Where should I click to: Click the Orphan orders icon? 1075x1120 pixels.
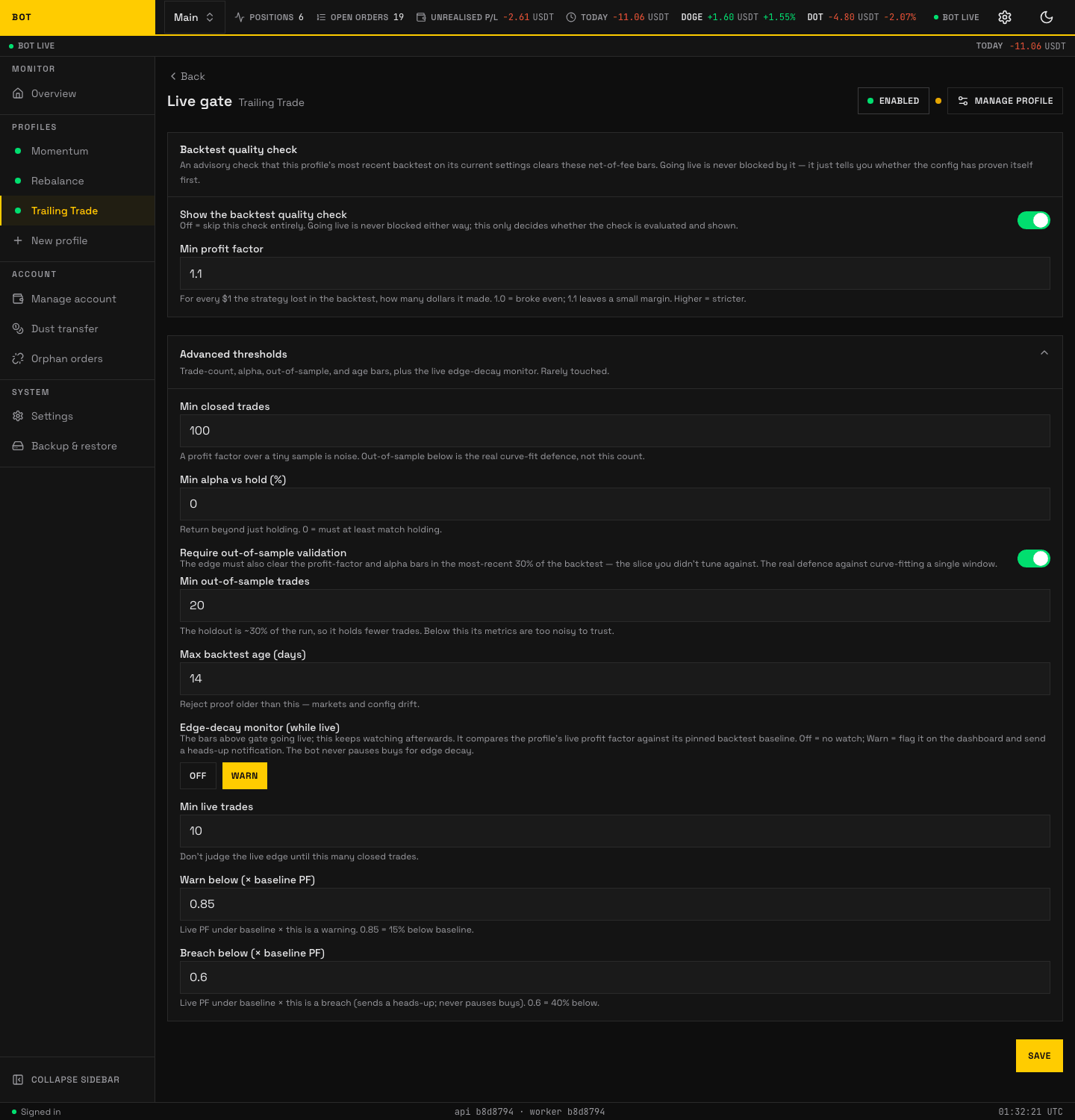pyautogui.click(x=18, y=358)
